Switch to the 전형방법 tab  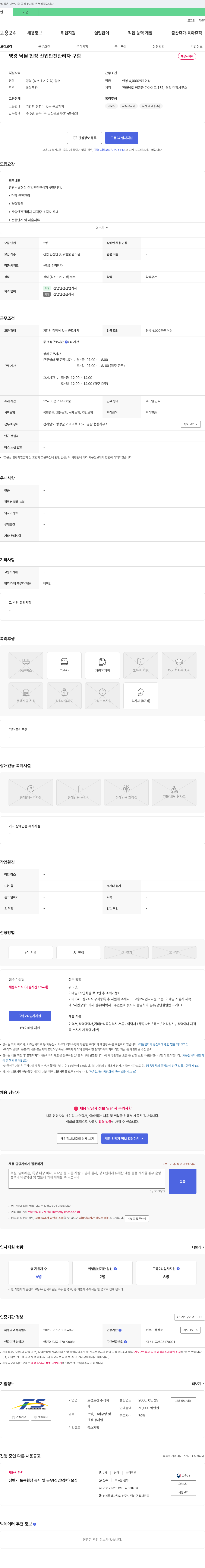158,46
